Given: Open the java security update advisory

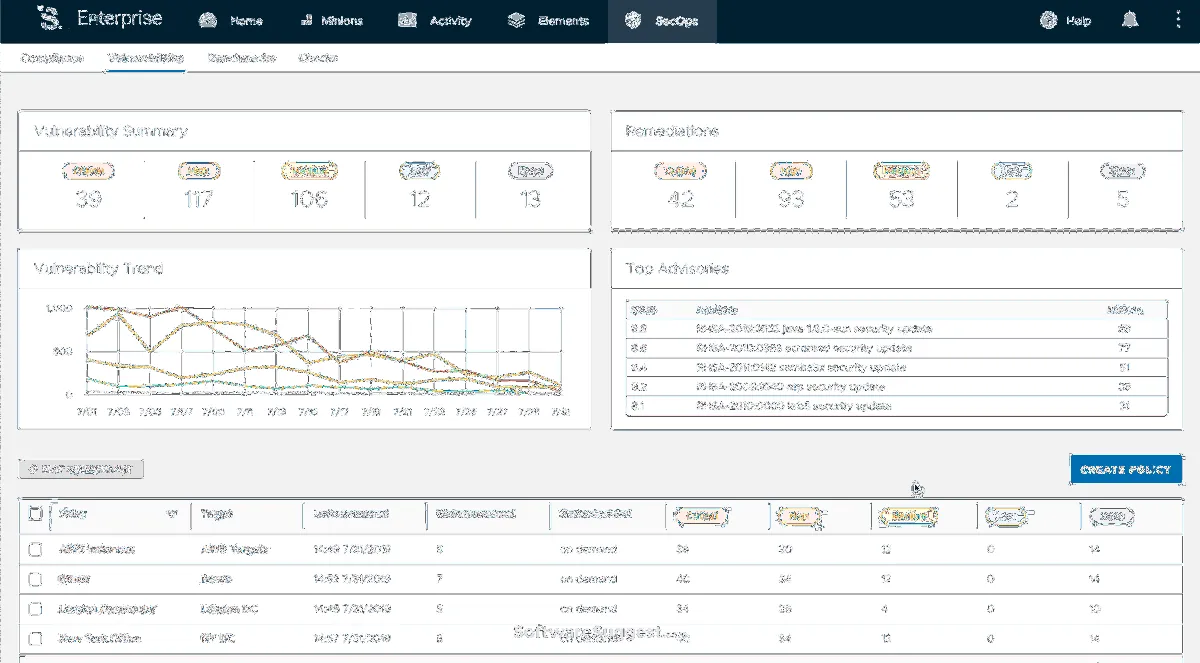Looking at the screenshot, I should [x=814, y=329].
